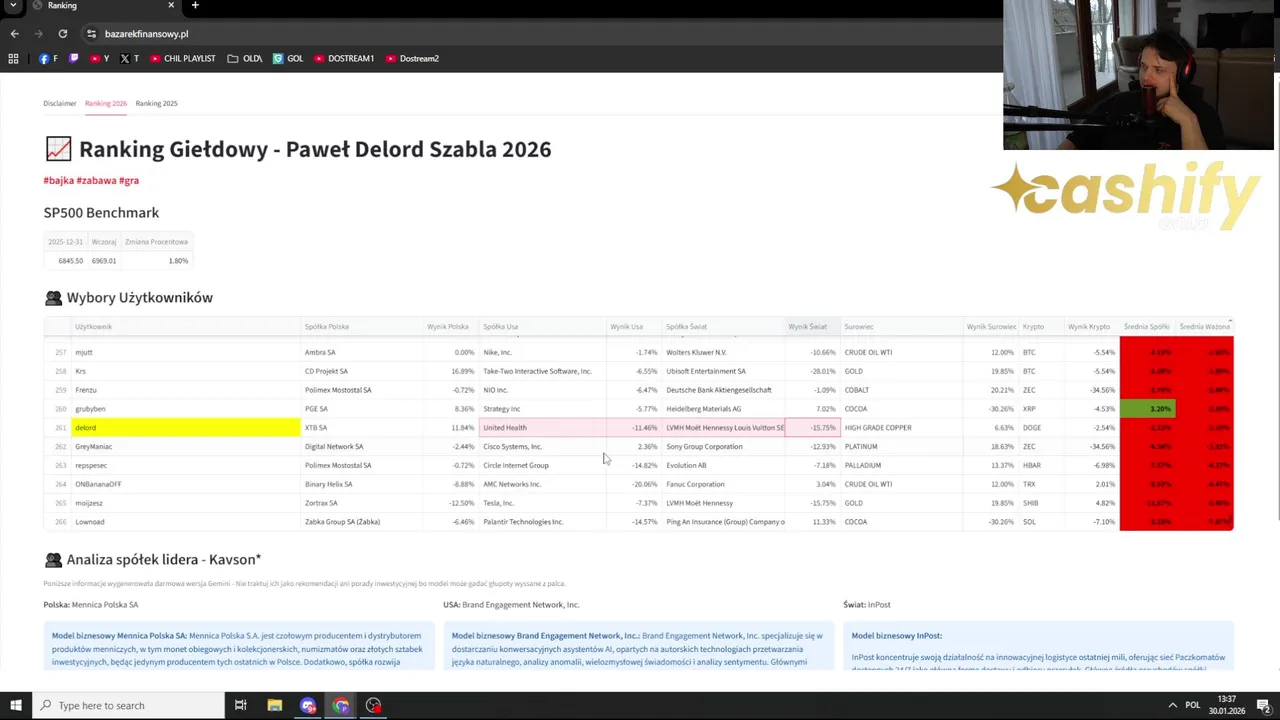Click Palantir Technologies Inc. cell
1280x720 pixels.
543,522
